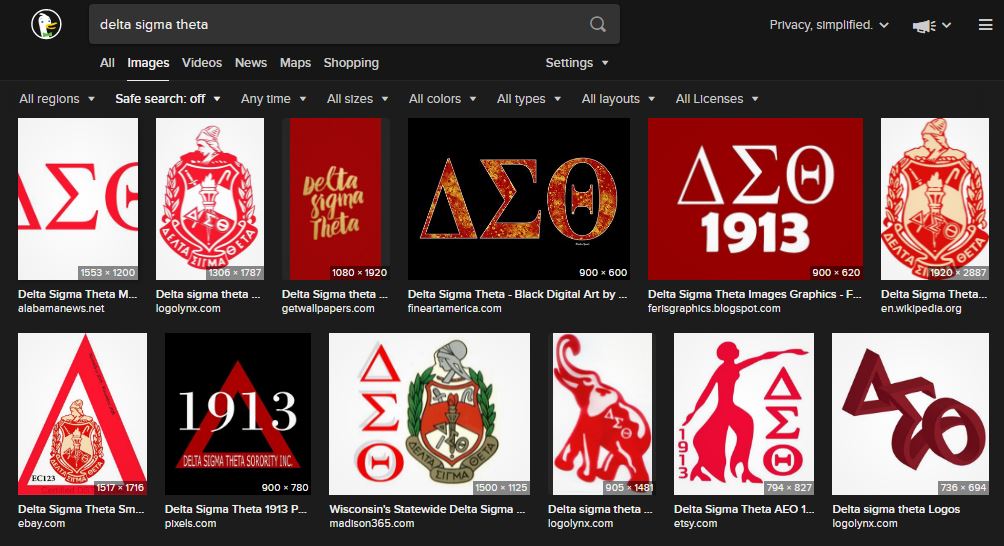
Task: Change the Safe search: off setting
Action: click(x=168, y=99)
